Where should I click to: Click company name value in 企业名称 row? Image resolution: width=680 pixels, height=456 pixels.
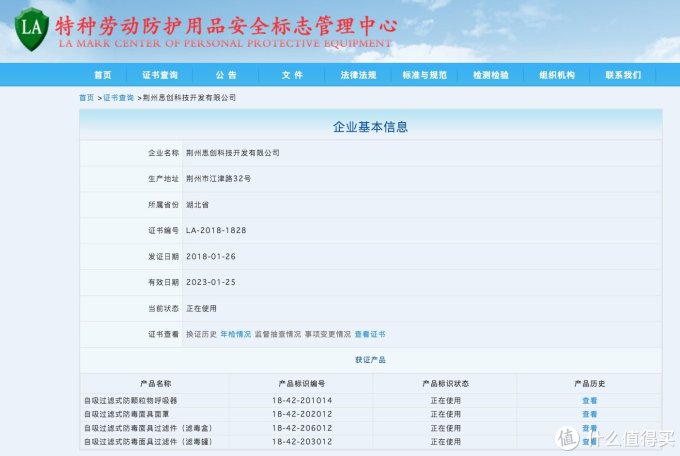tap(232, 153)
